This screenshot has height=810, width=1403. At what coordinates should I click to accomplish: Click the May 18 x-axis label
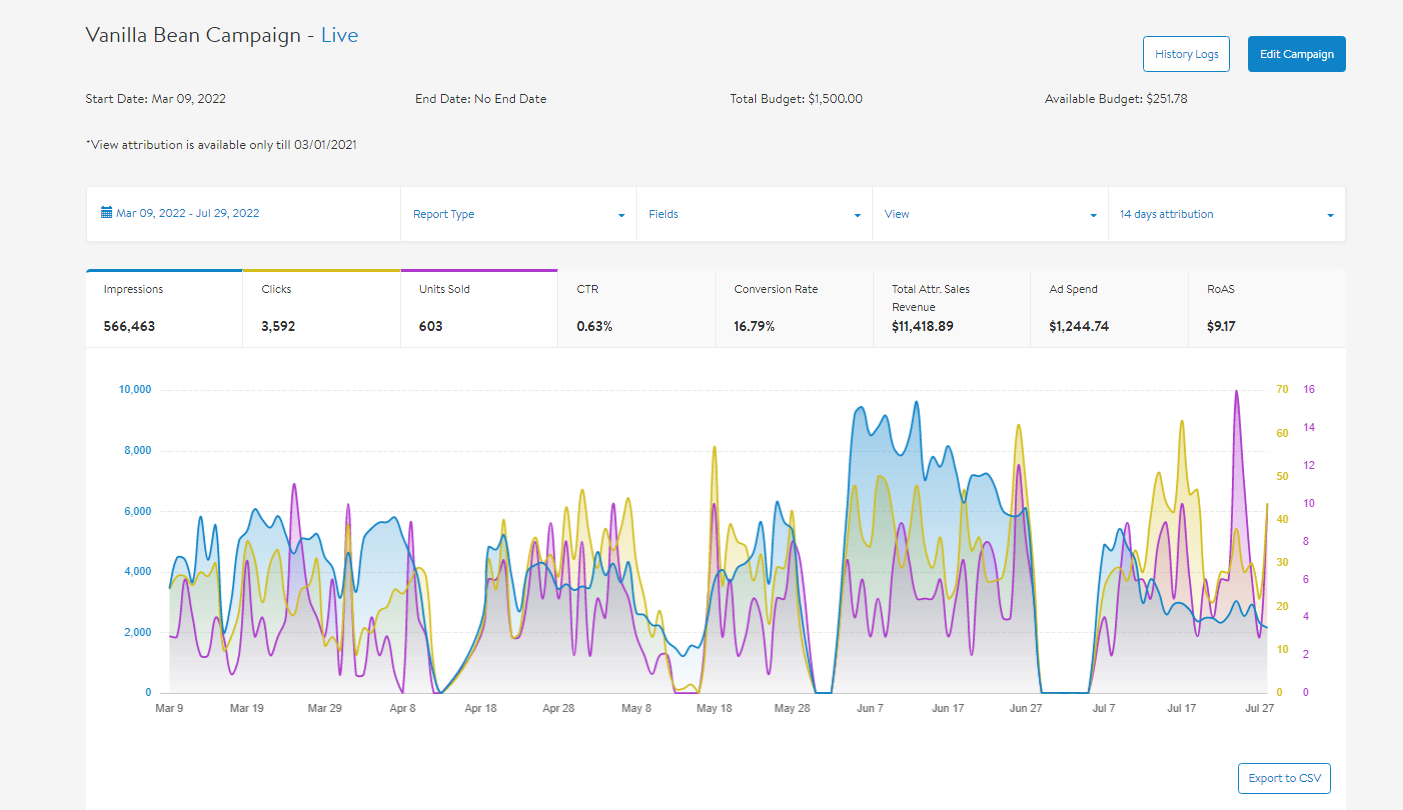(714, 708)
